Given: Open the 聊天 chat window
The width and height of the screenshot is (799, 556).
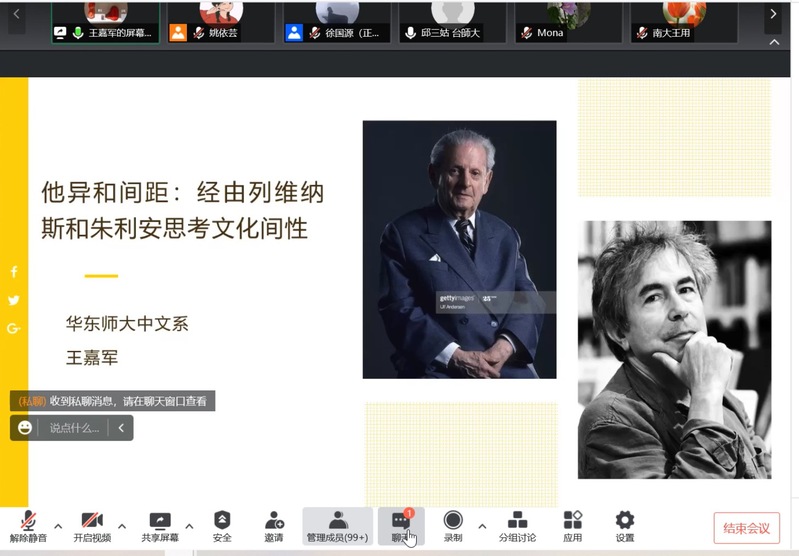Looking at the screenshot, I should tap(401, 526).
